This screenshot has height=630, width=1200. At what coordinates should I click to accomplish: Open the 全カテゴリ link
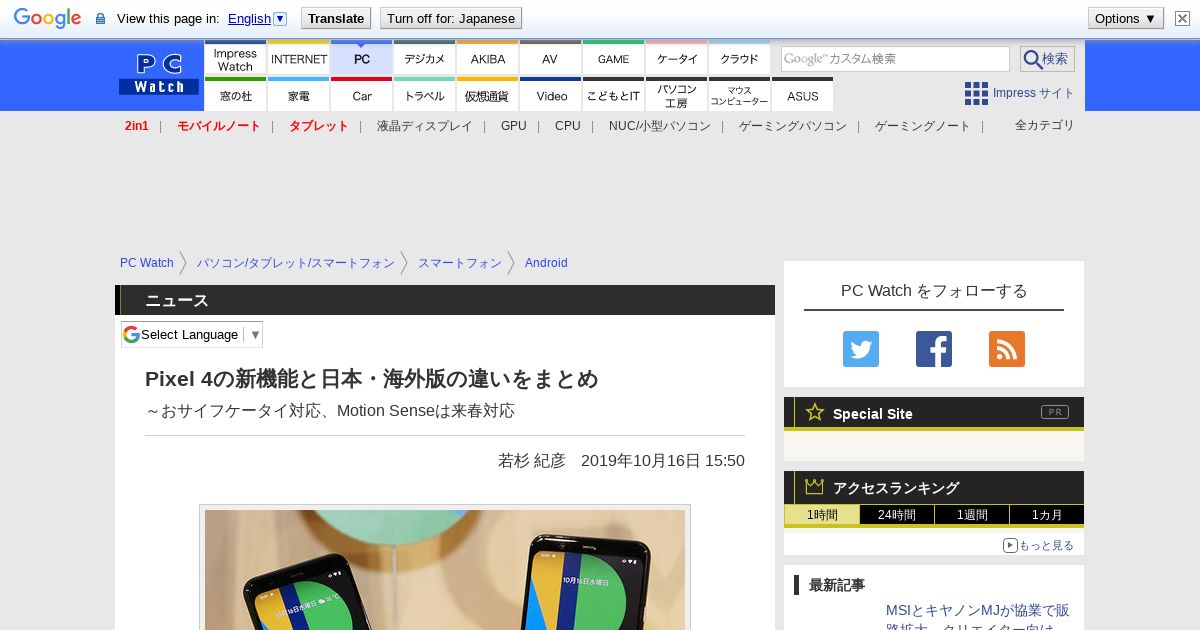coord(1045,125)
